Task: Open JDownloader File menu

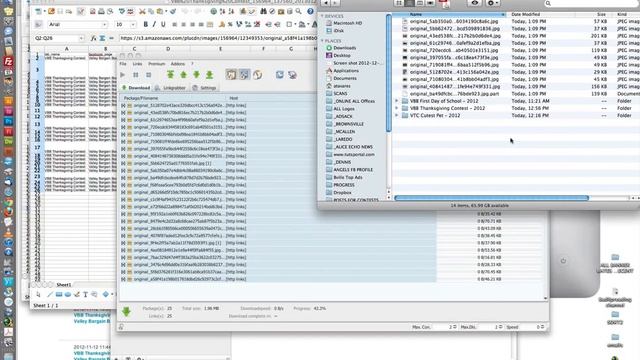Action: coord(123,64)
